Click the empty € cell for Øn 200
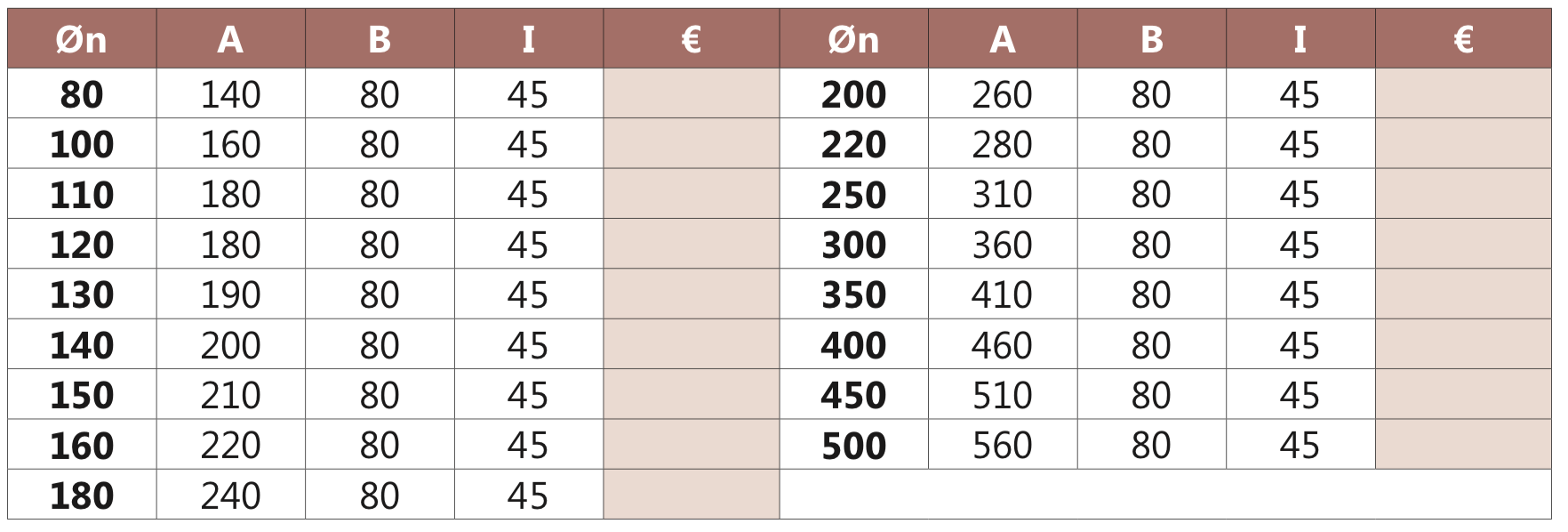The width and height of the screenshot is (1568, 532). pos(1463,93)
